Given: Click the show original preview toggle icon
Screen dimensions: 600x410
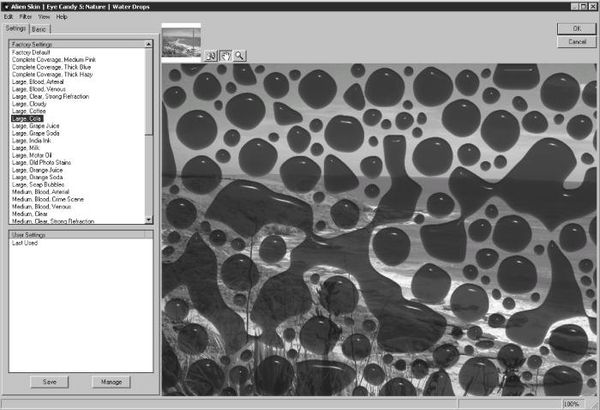Looking at the screenshot, I should pos(211,56).
